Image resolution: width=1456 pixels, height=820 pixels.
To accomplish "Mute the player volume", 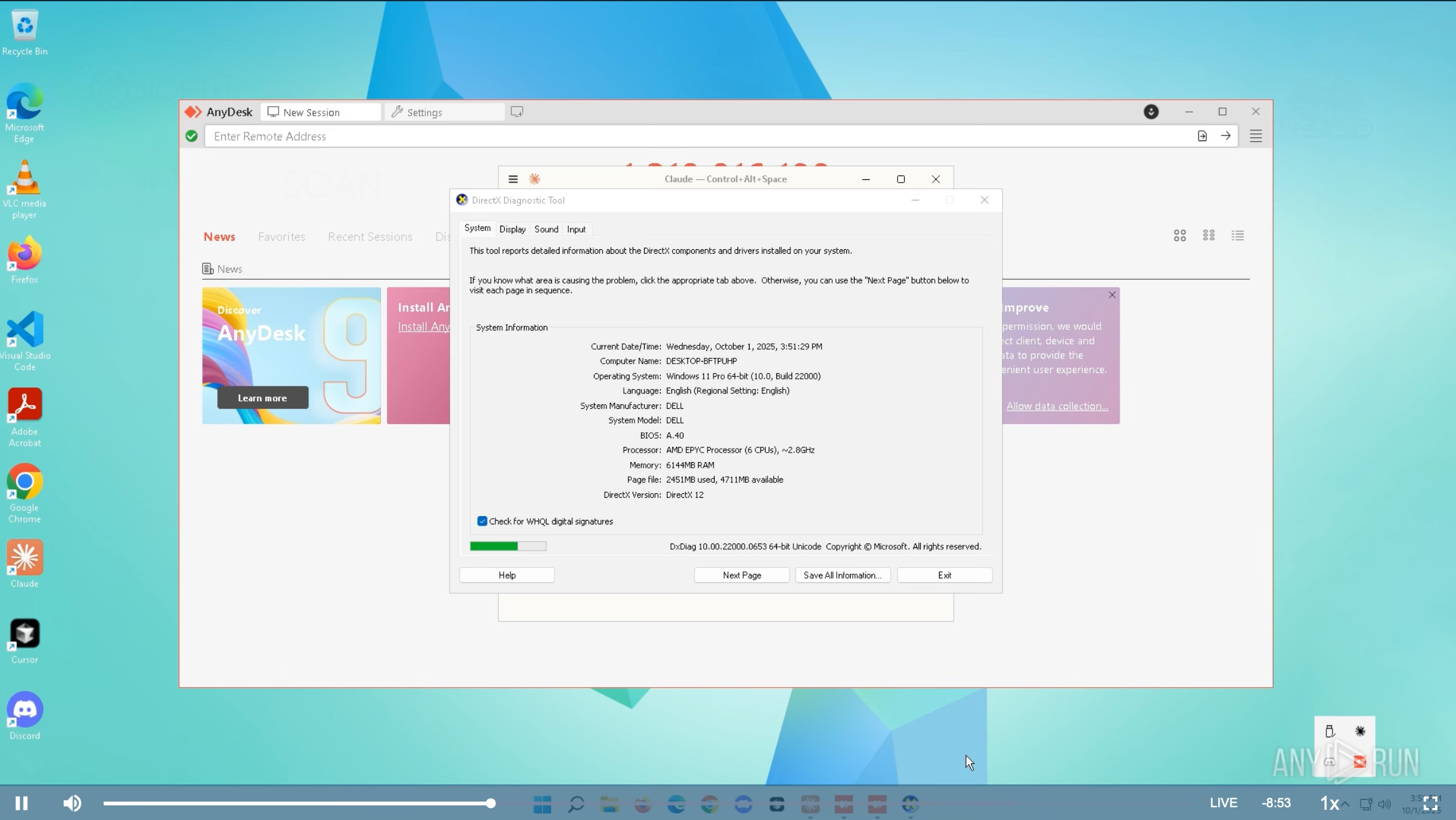I will coord(72,803).
